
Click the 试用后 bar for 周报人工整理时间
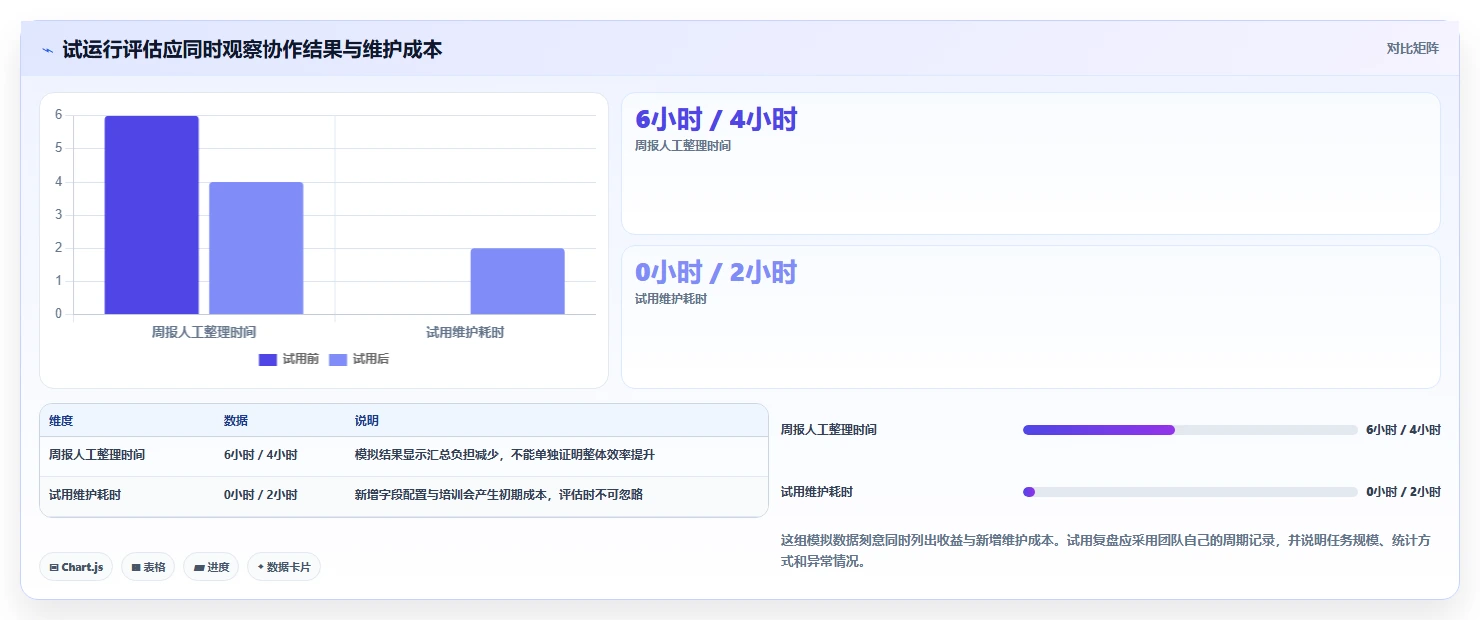[256, 248]
